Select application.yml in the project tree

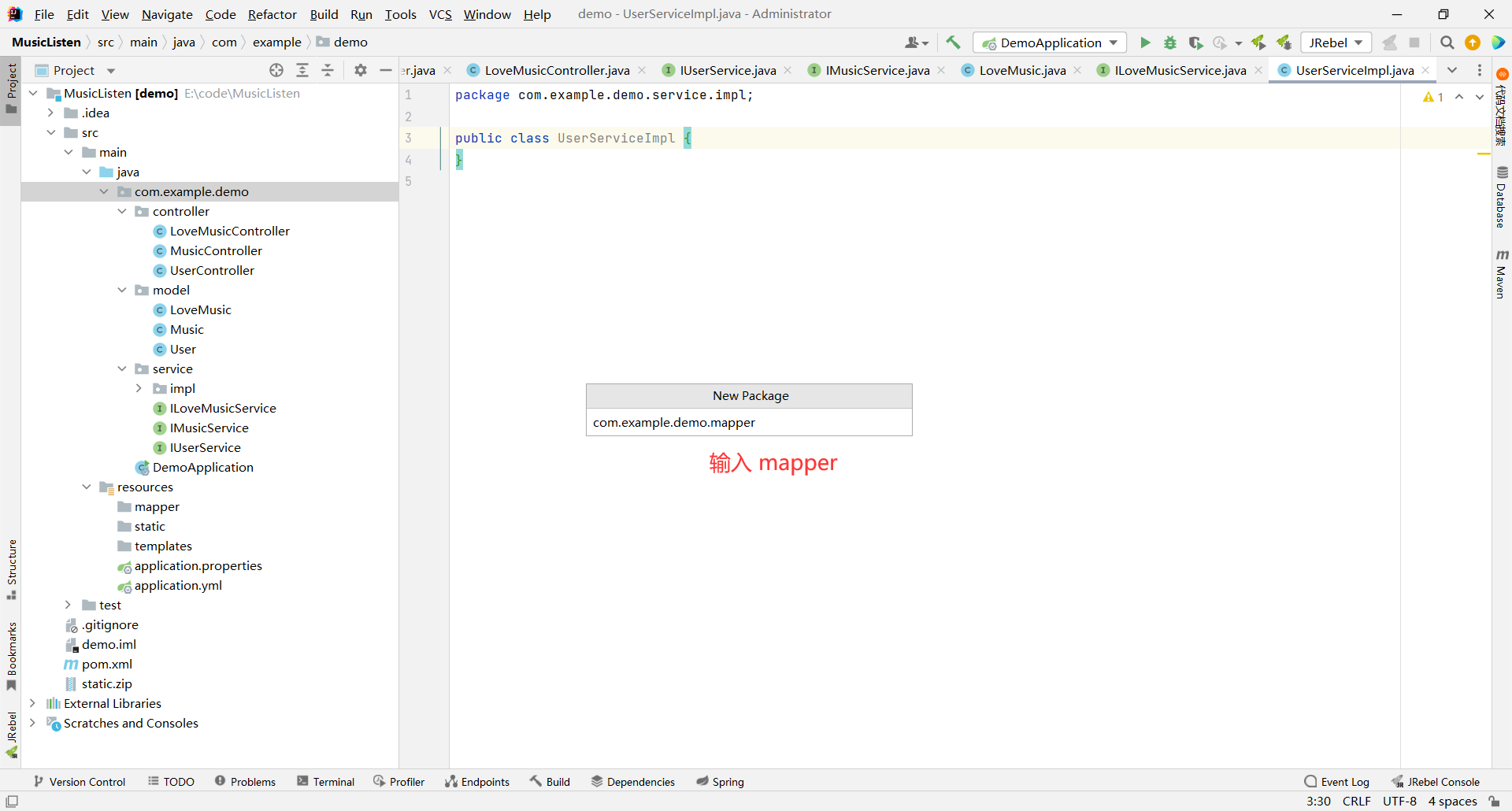178,585
